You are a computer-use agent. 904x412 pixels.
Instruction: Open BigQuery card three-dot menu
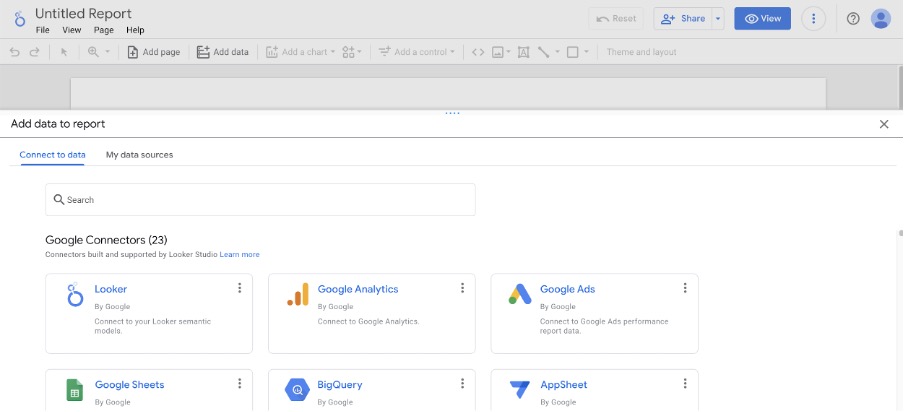(462, 384)
